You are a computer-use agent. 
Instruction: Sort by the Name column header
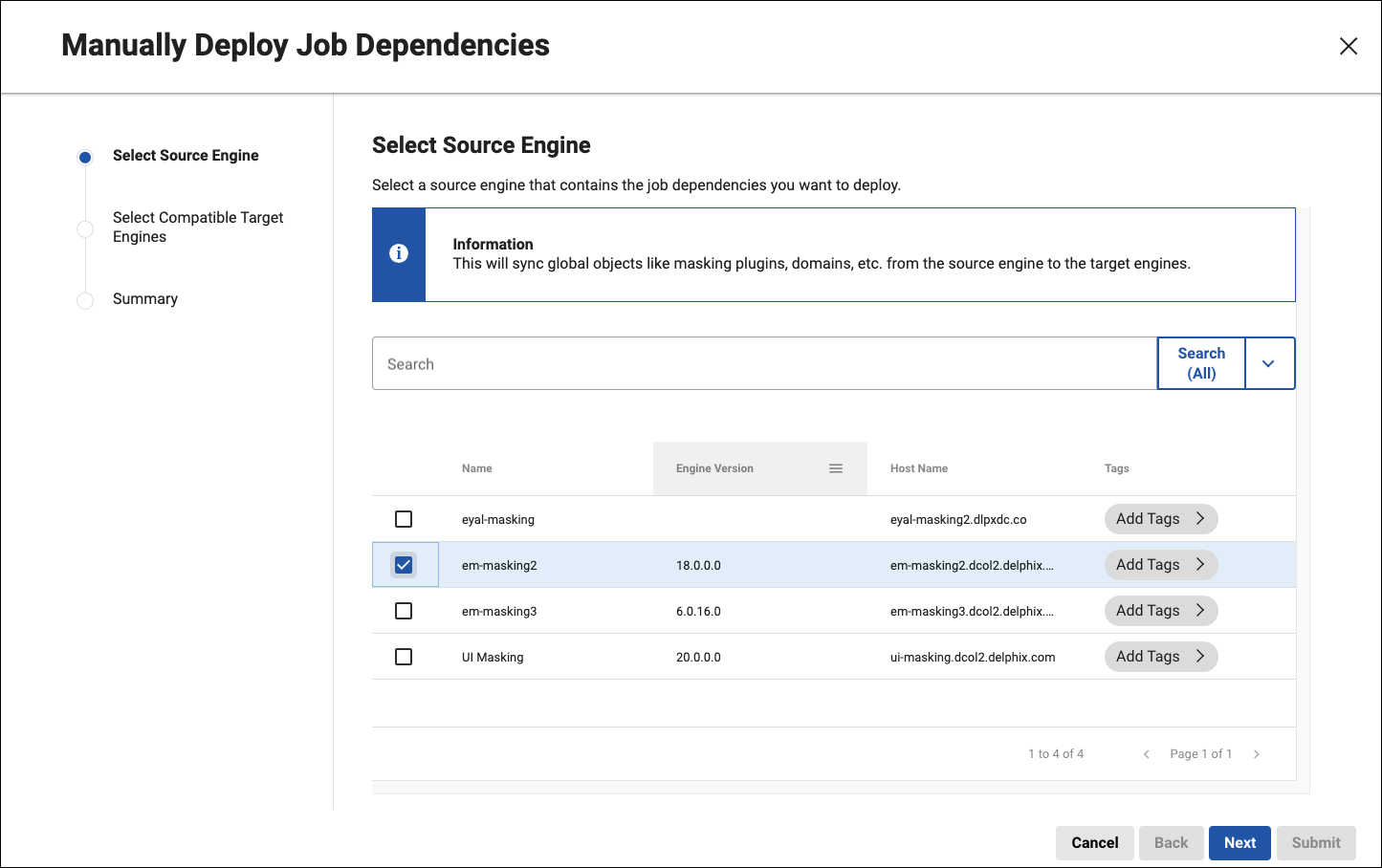click(477, 468)
